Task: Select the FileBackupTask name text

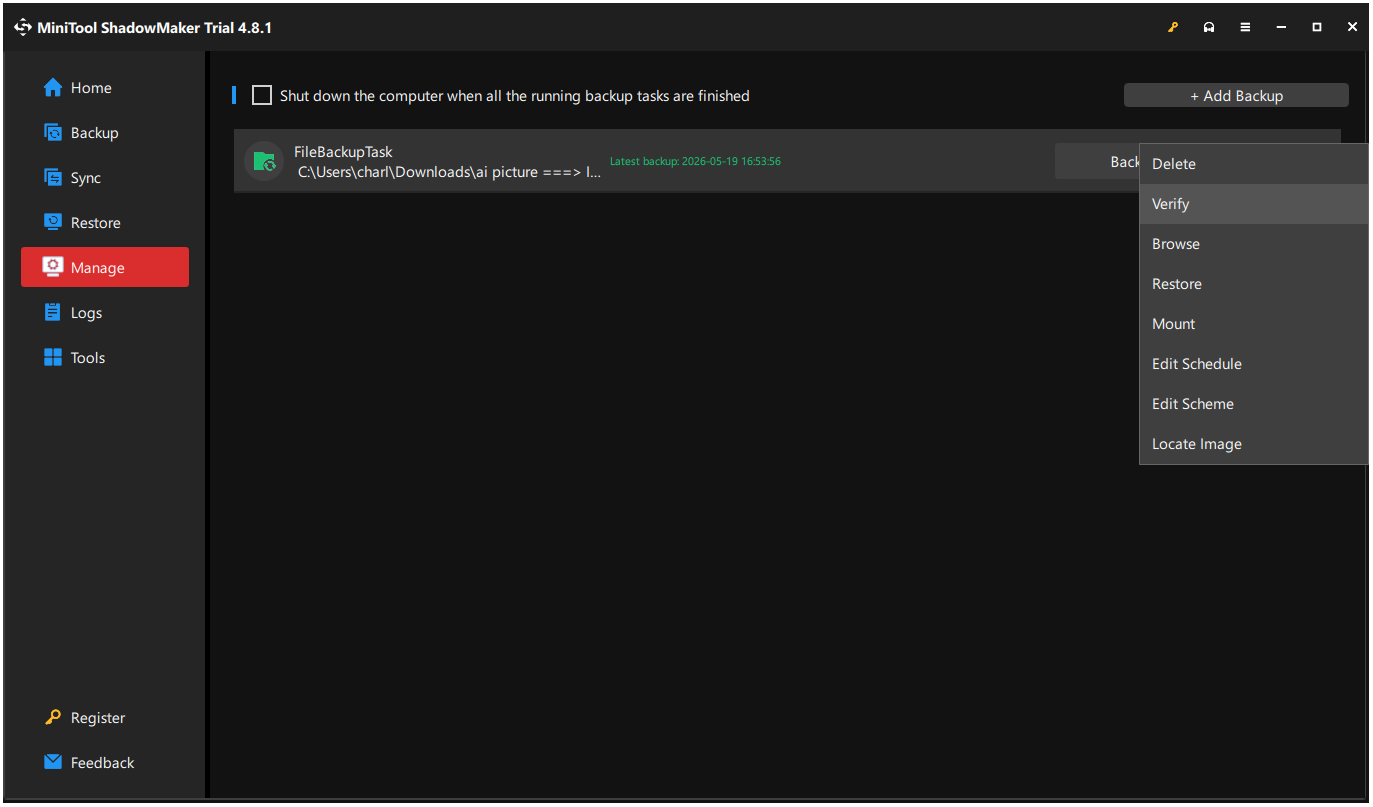Action: (x=343, y=152)
